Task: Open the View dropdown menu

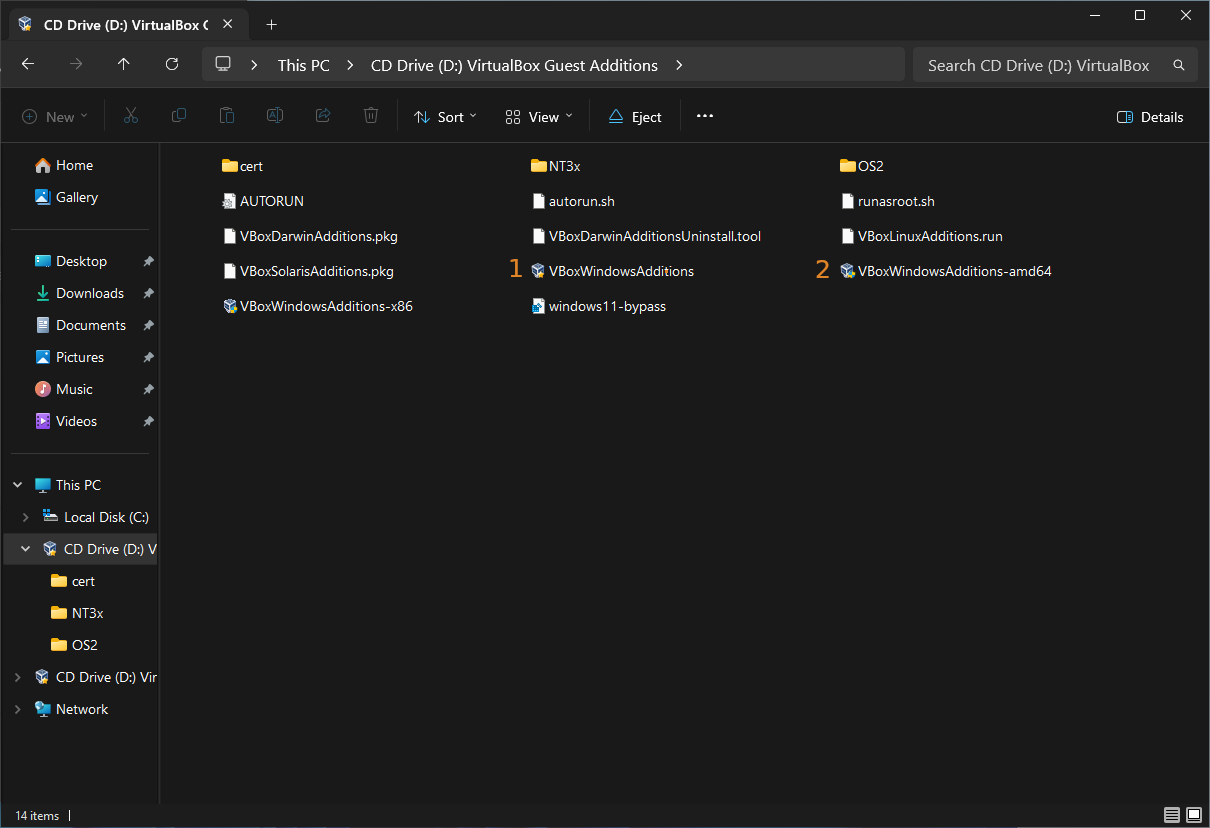Action: tap(539, 117)
